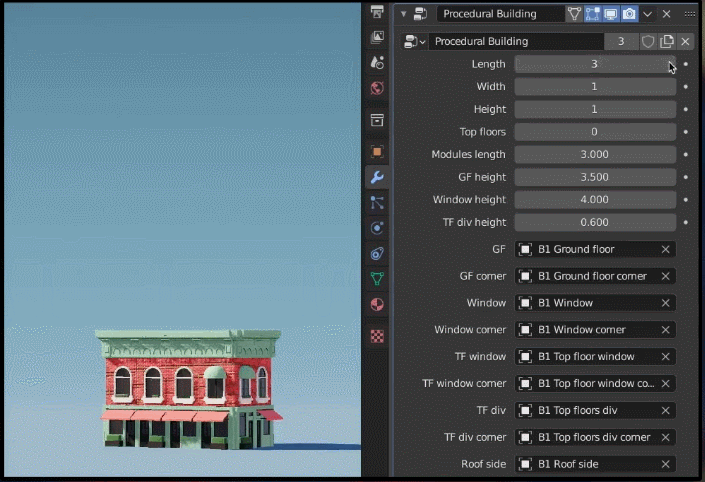The image size is (705, 482).
Task: Open the World properties globe icon
Action: coord(377,88)
